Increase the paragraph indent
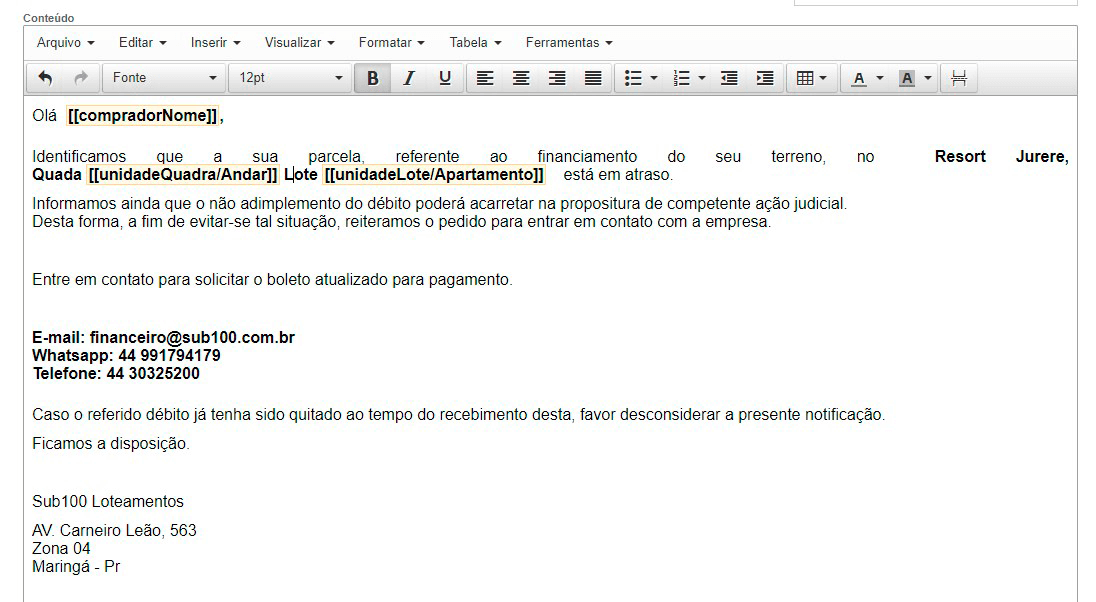1096x602 pixels. (x=765, y=77)
